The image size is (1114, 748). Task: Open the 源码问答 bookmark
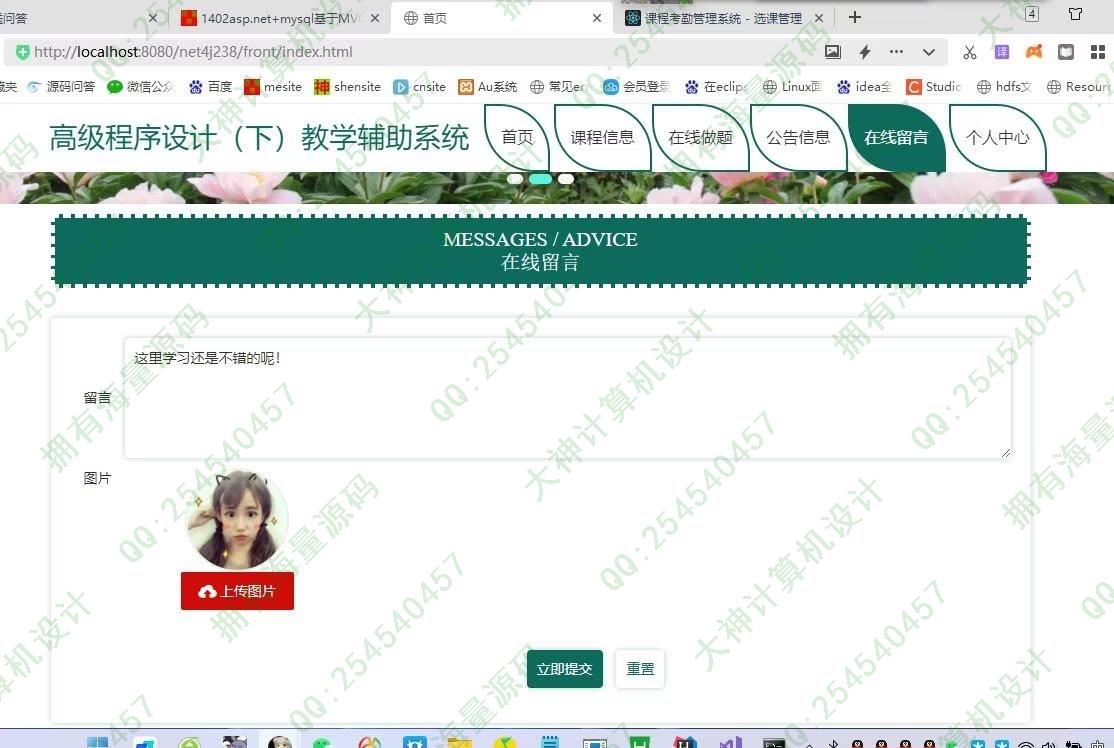[61, 87]
